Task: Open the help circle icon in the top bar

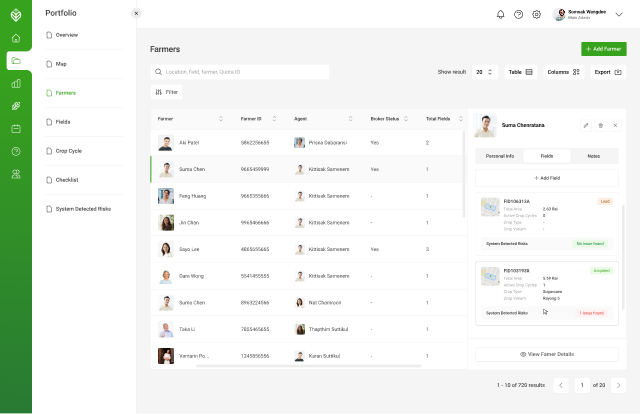Action: click(518, 15)
